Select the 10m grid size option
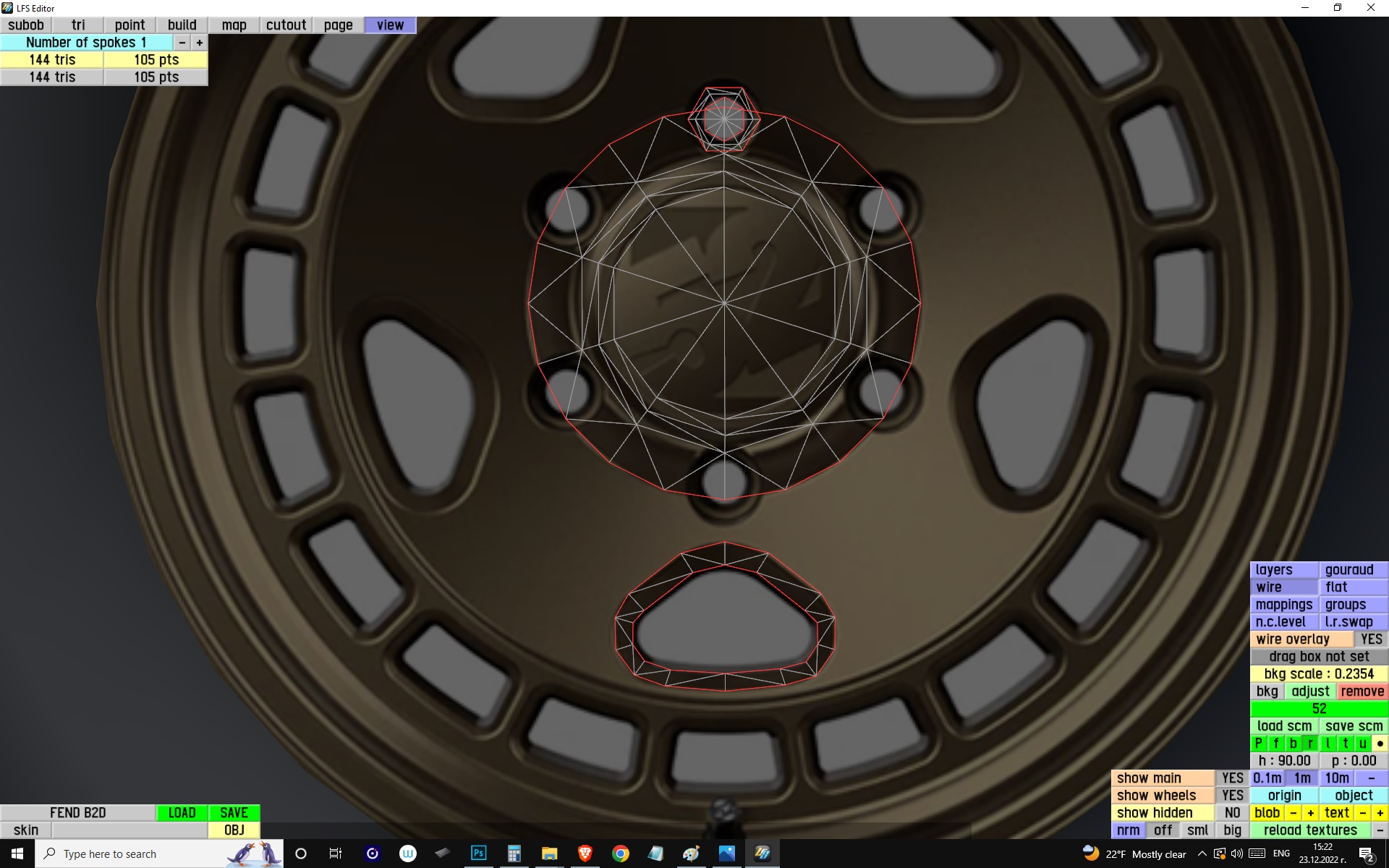1389x868 pixels. pyautogui.click(x=1336, y=778)
